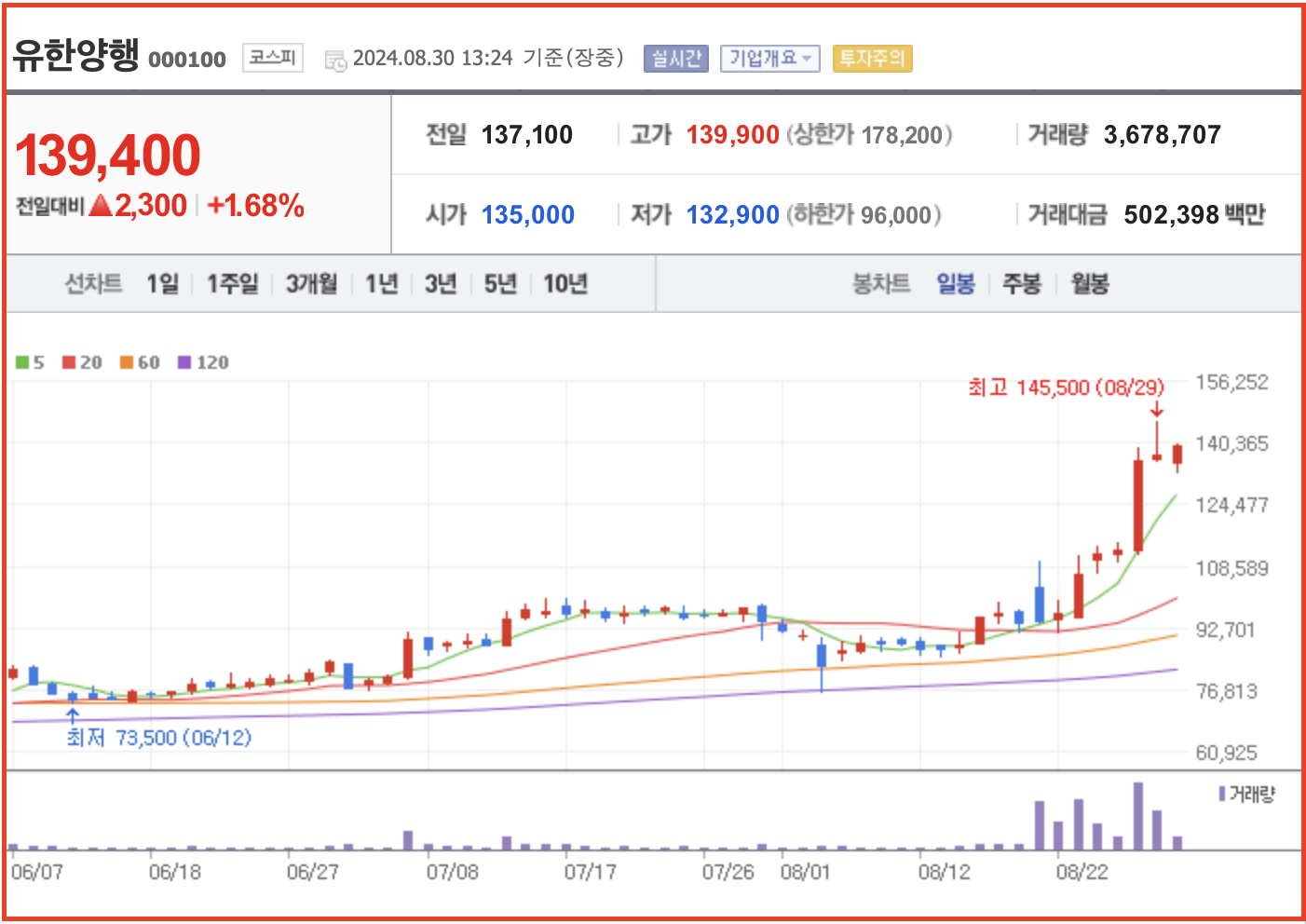Switch to the 3개월 line chart
Screen dimensions: 1306x924
(311, 283)
